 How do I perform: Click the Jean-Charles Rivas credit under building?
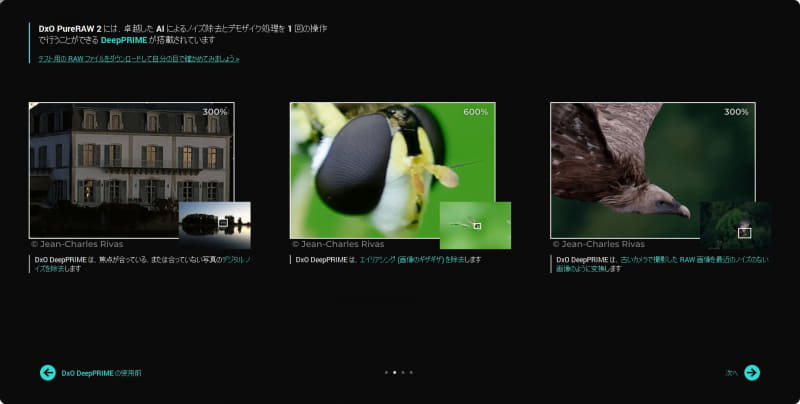point(77,244)
